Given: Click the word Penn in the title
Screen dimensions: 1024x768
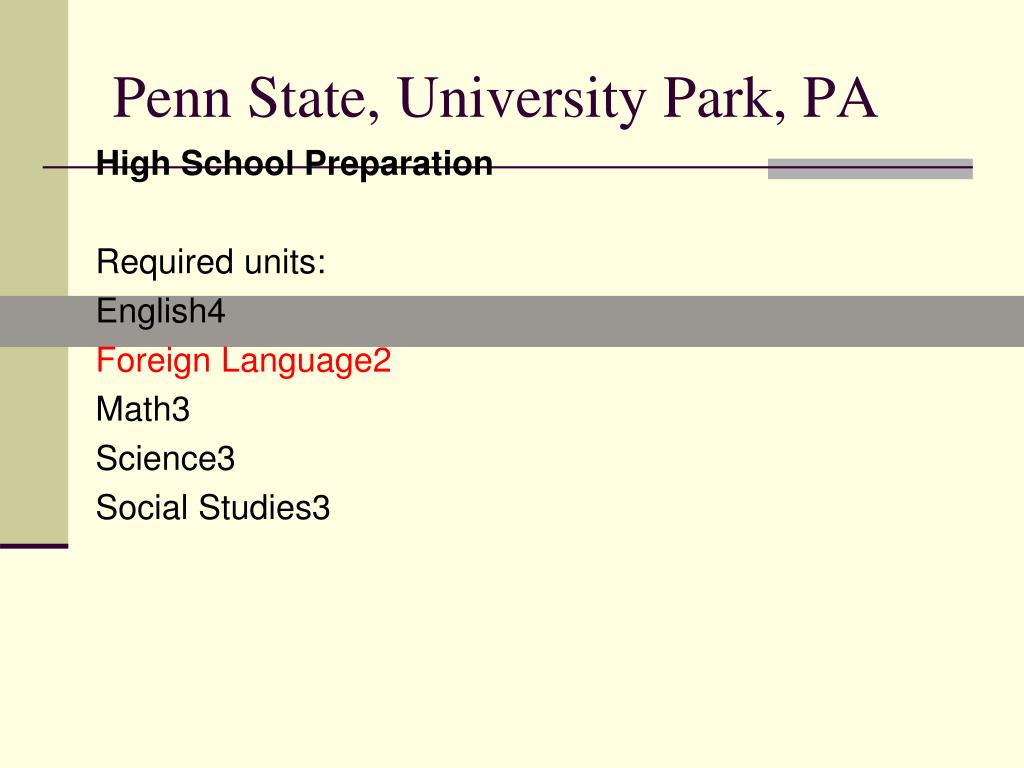Looking at the screenshot, I should pyautogui.click(x=172, y=98).
